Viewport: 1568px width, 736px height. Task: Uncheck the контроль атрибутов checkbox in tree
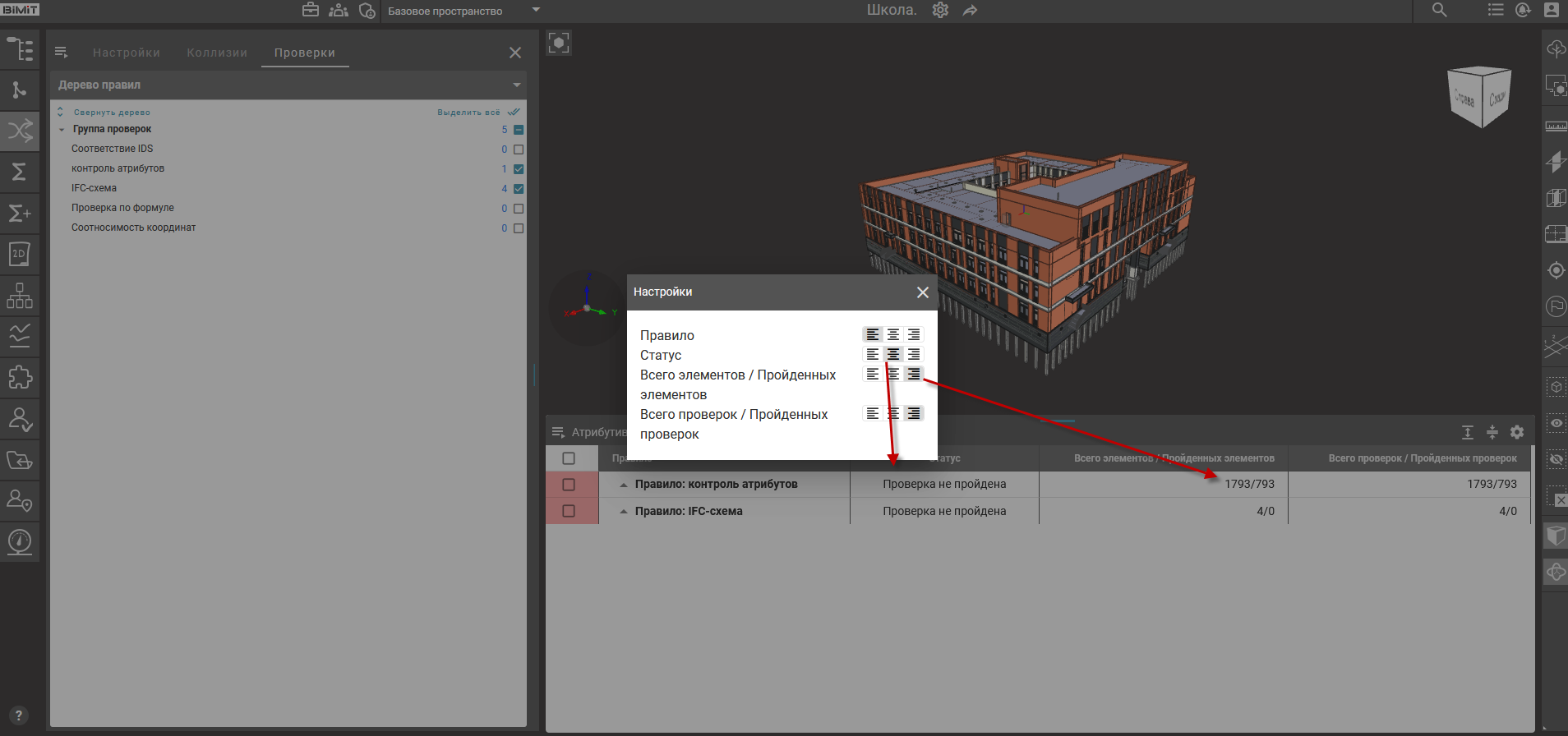(519, 169)
